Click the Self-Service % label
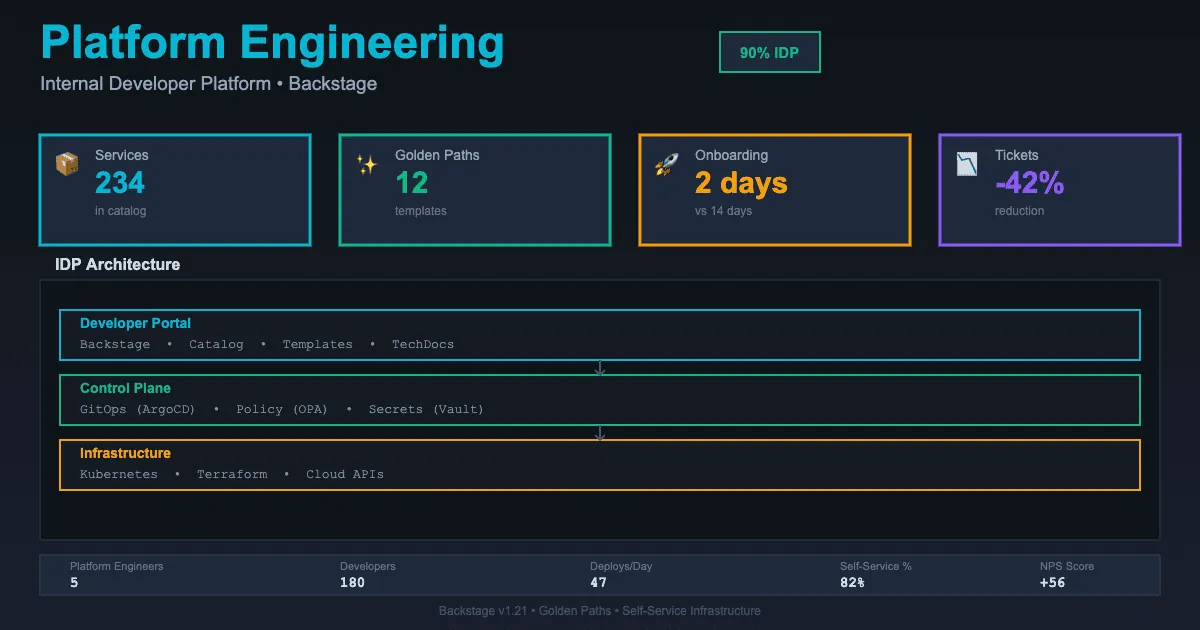The image size is (1200, 630). pyautogui.click(x=876, y=566)
